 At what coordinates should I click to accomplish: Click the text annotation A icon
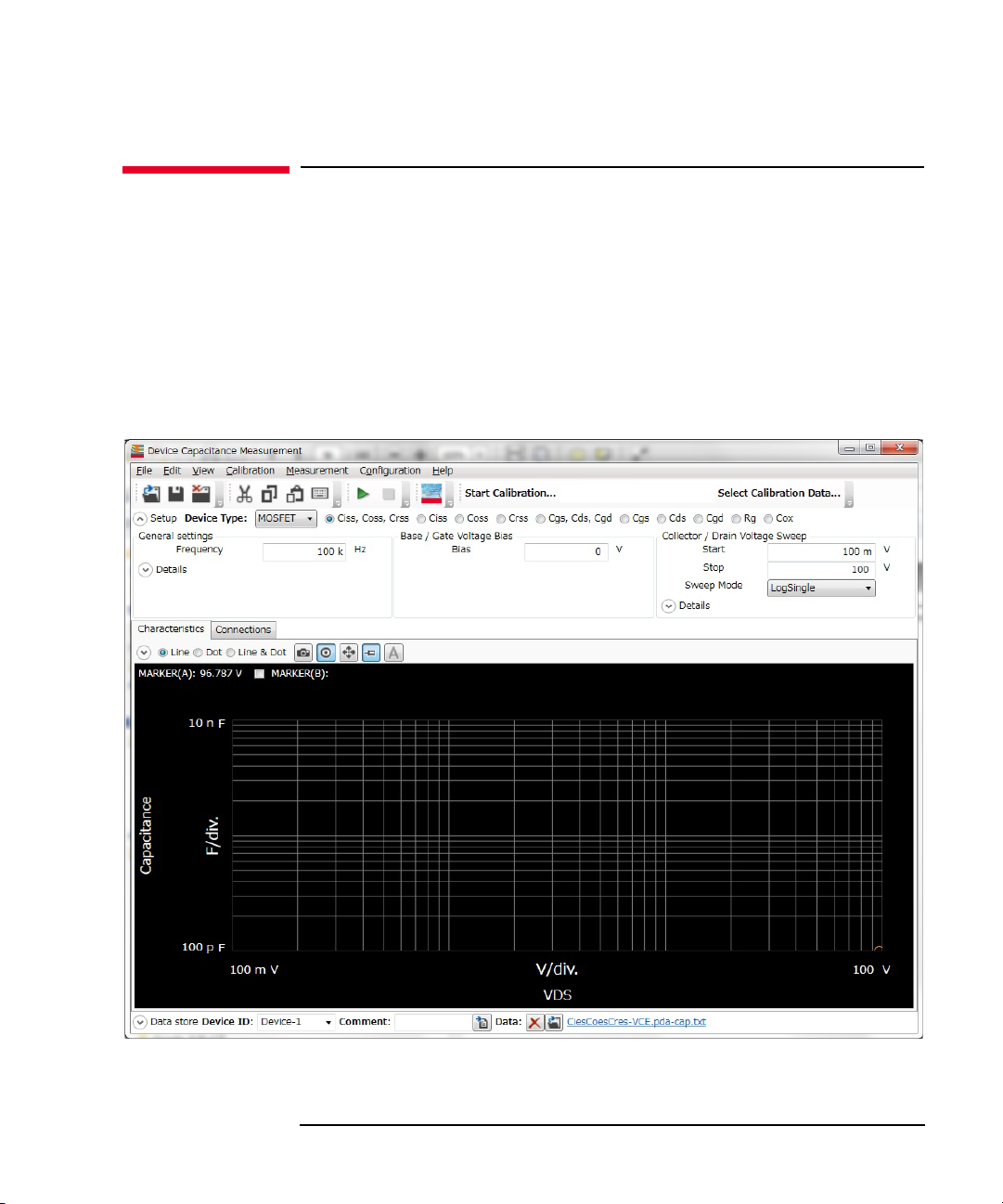[x=393, y=653]
